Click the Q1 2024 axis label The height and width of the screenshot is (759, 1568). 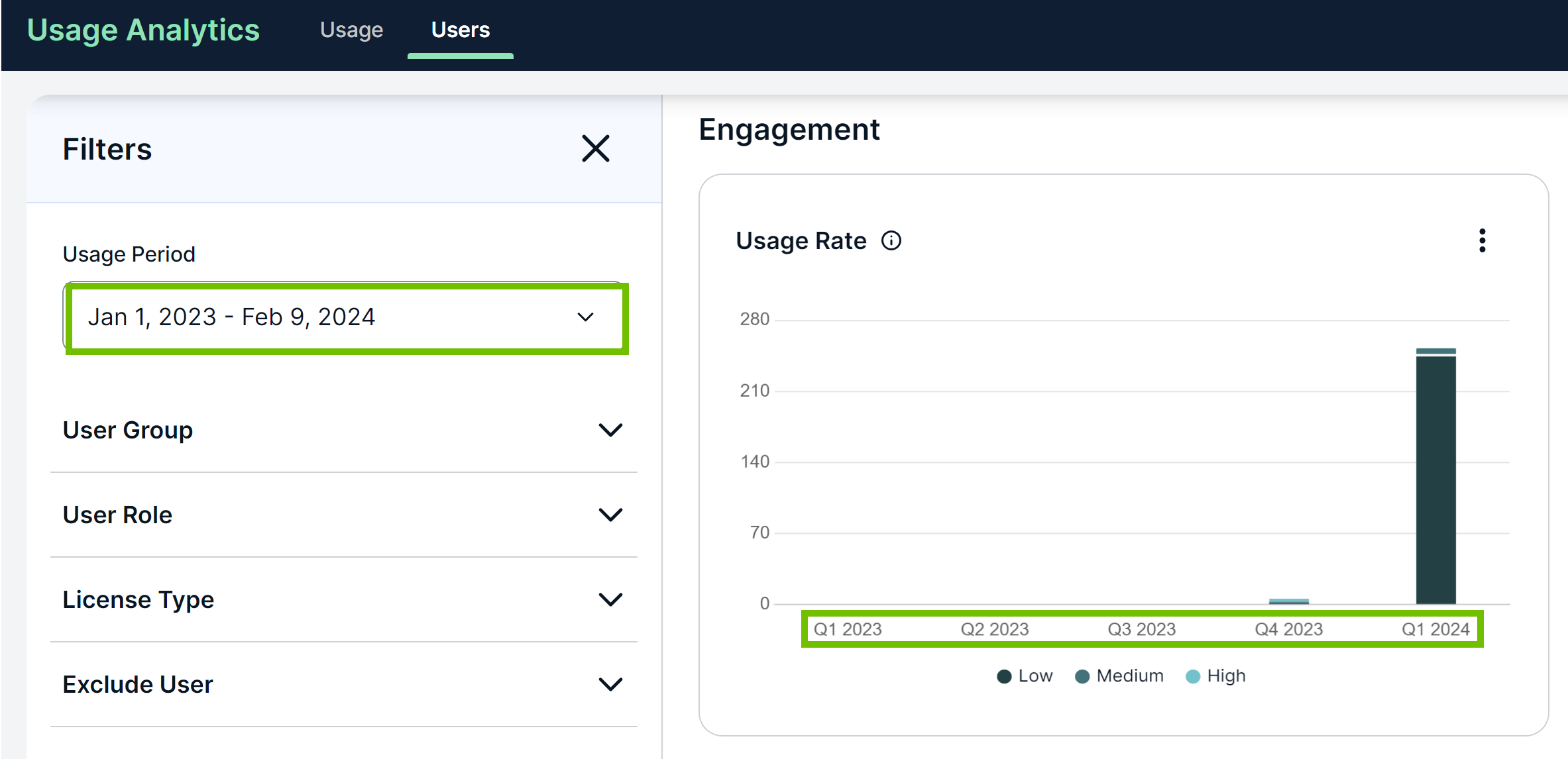(x=1435, y=629)
